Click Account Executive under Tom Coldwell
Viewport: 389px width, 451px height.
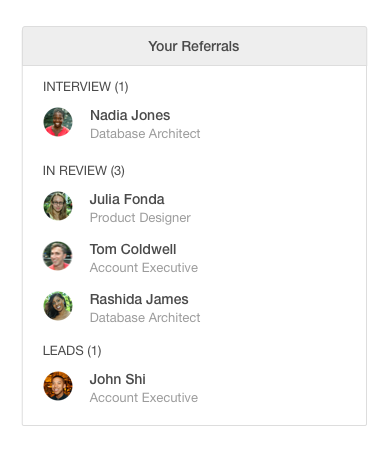tap(144, 268)
